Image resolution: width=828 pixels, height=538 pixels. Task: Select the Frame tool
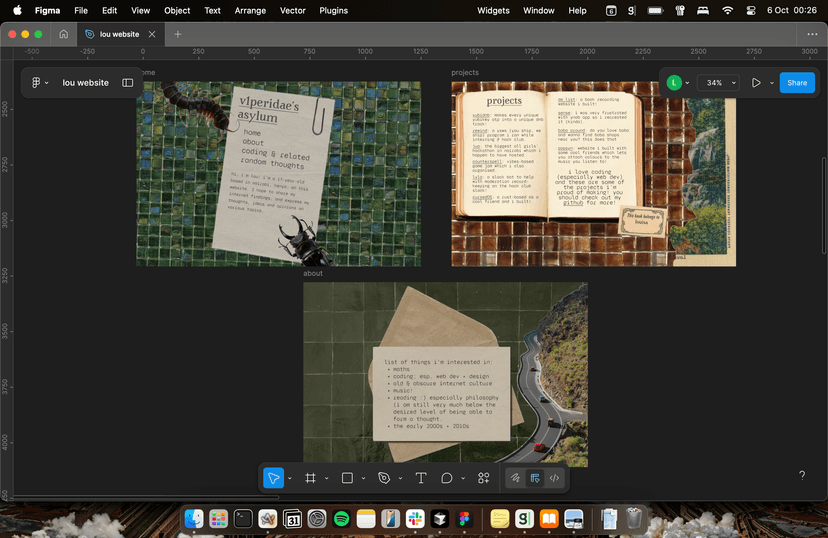311,478
